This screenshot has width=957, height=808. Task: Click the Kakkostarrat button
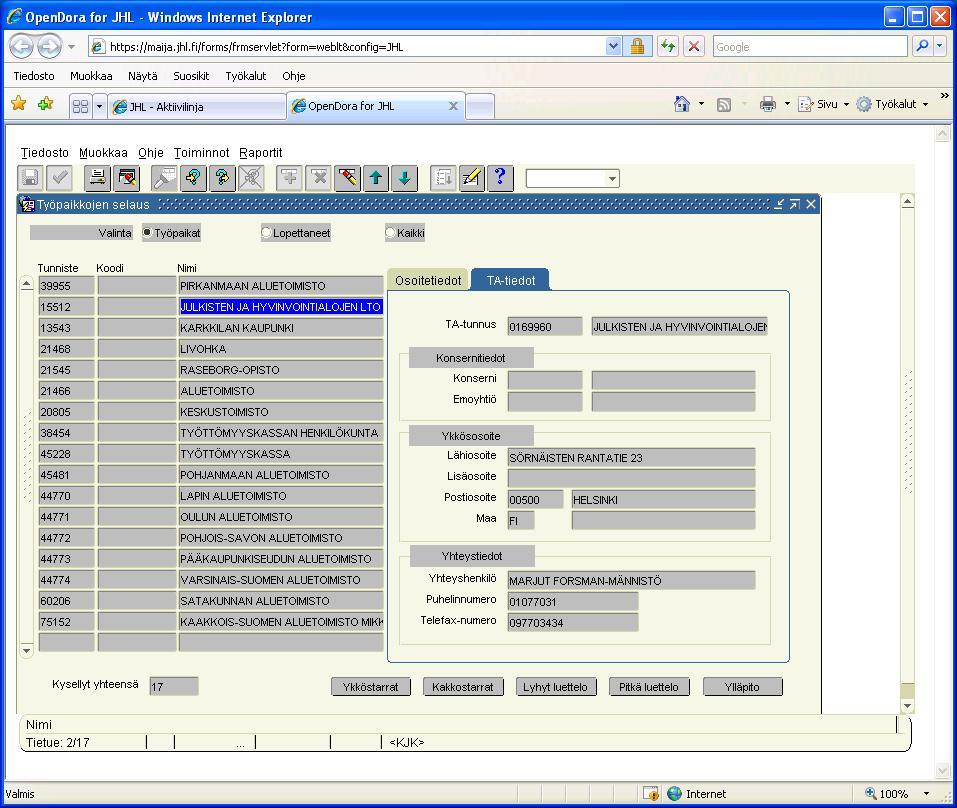463,687
